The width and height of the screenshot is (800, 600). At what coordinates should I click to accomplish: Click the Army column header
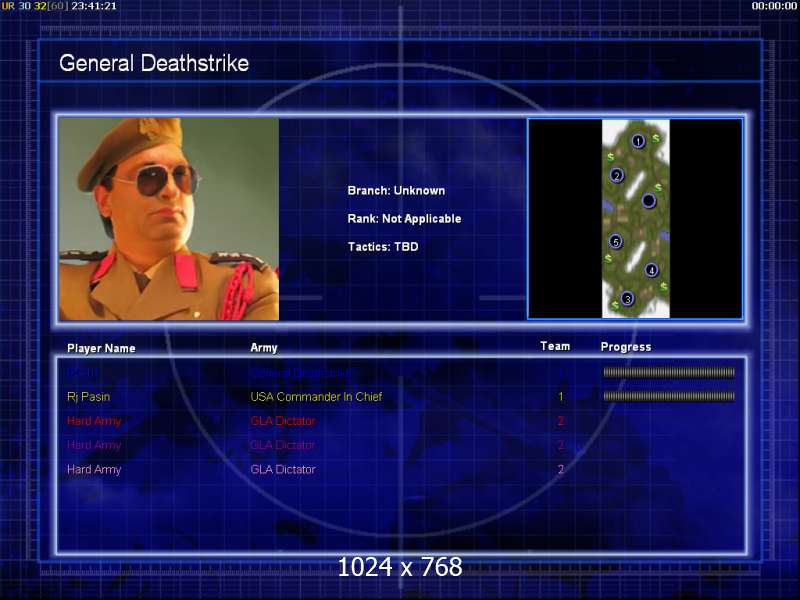pos(264,348)
